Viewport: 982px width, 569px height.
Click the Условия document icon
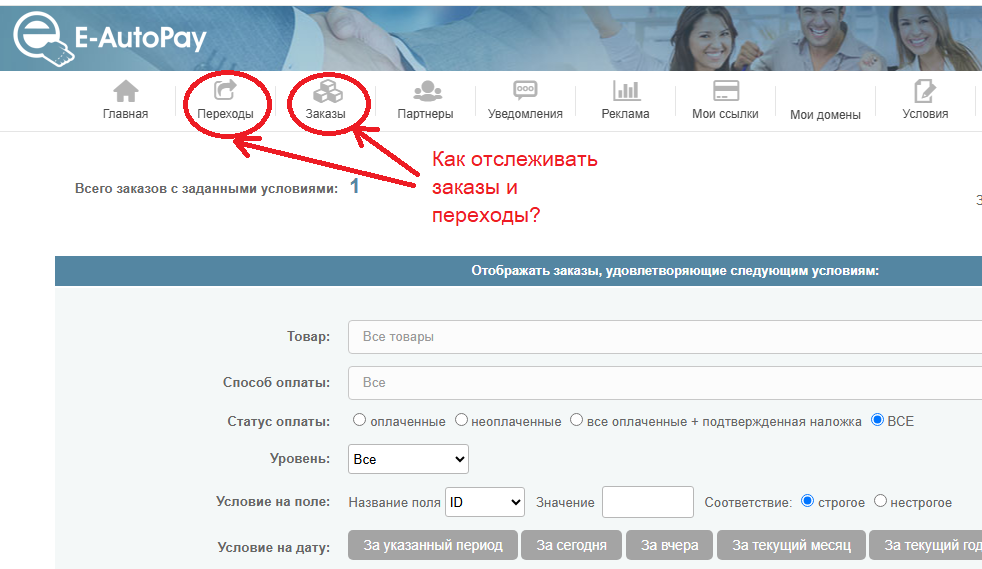coord(924,91)
